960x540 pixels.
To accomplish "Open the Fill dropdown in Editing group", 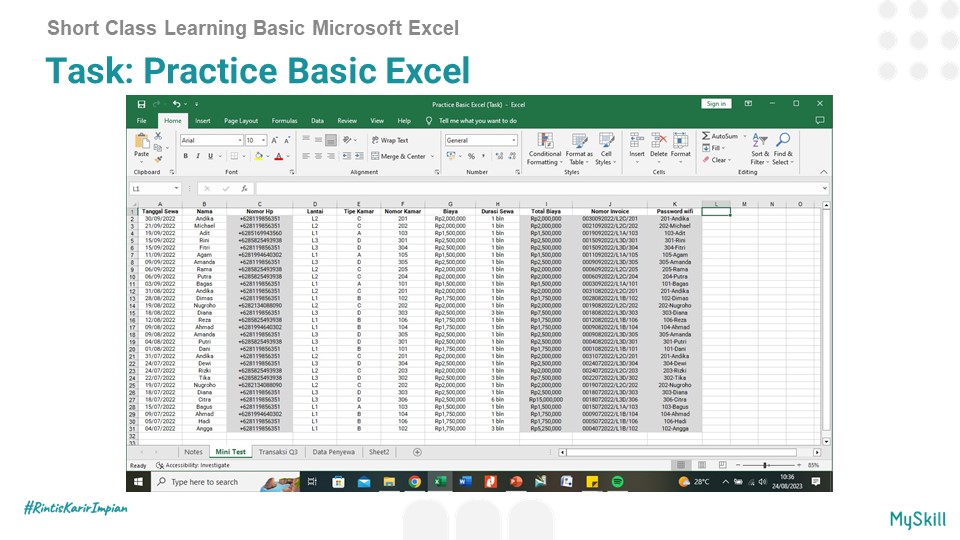I will [713, 148].
